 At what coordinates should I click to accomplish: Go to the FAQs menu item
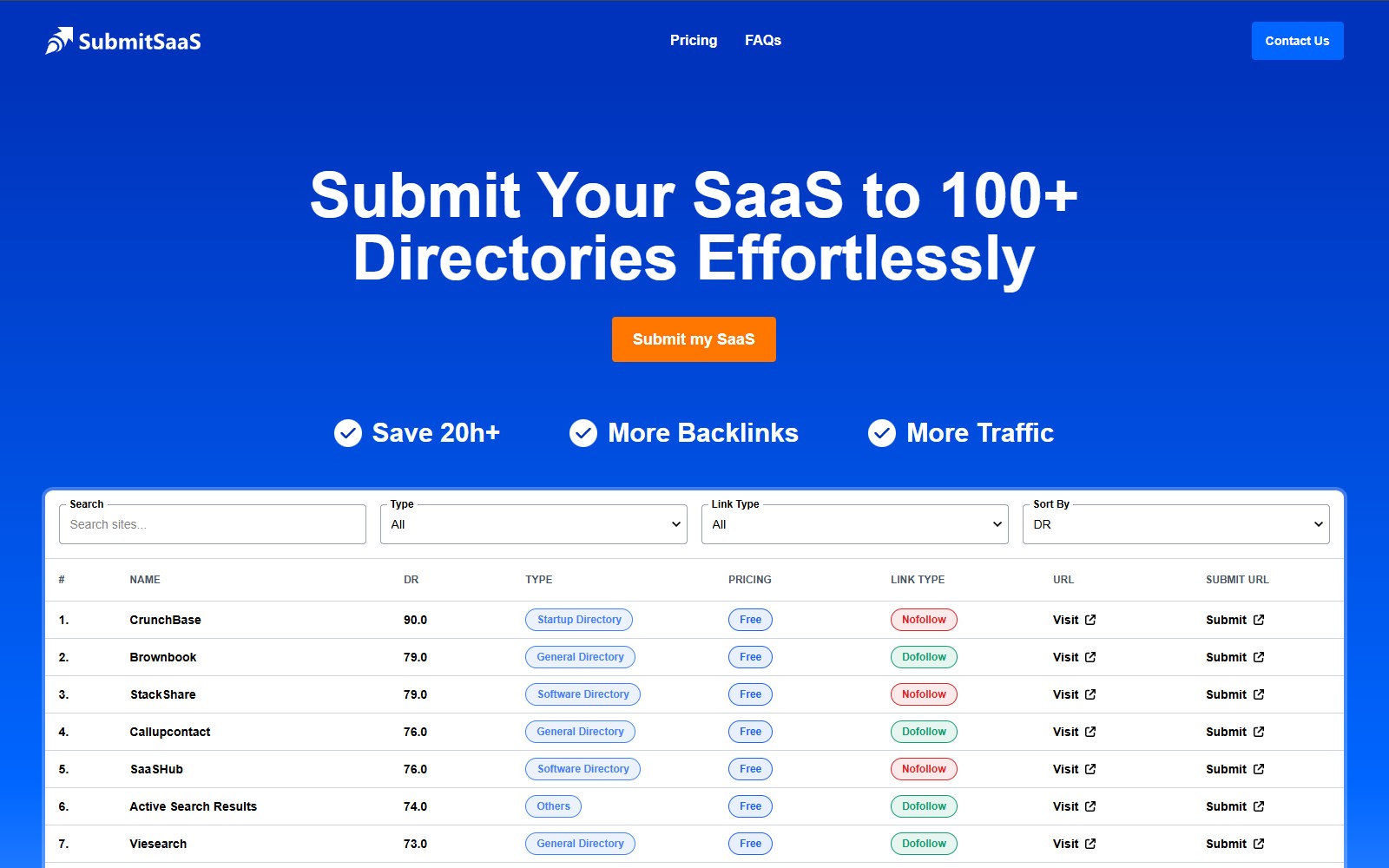click(762, 40)
